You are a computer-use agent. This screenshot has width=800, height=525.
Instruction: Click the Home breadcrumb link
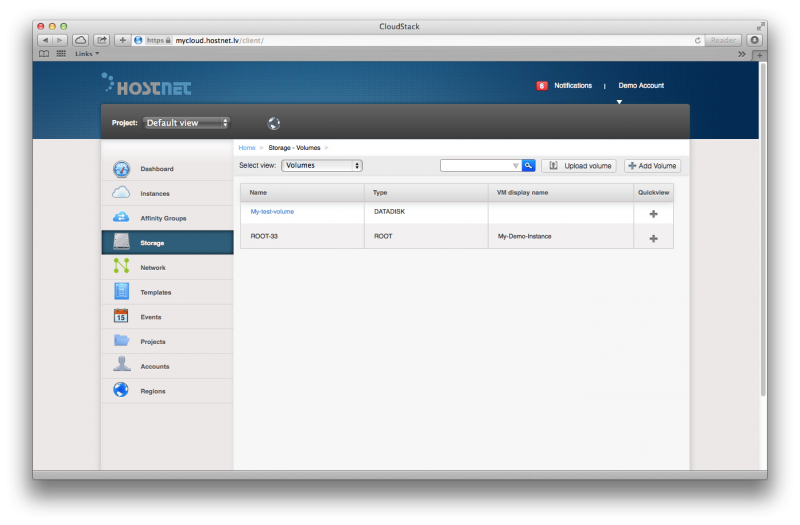247,147
